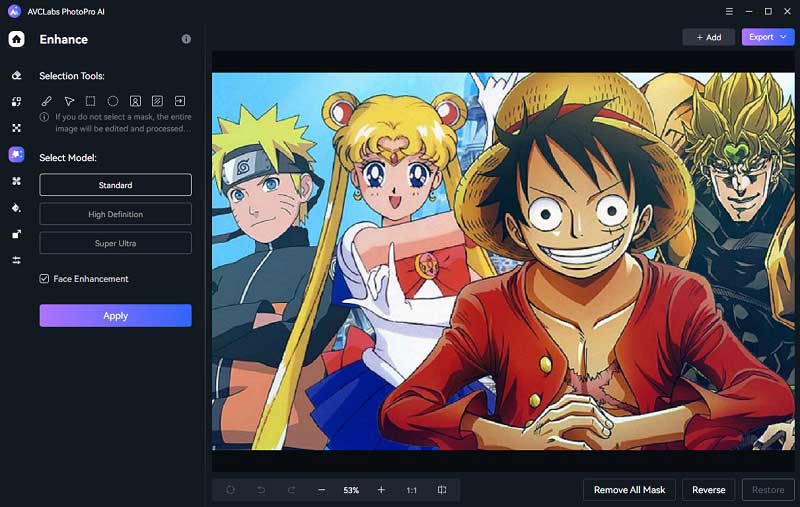The height and width of the screenshot is (507, 800).
Task: Toggle the before/after compare view icon
Action: tap(442, 490)
